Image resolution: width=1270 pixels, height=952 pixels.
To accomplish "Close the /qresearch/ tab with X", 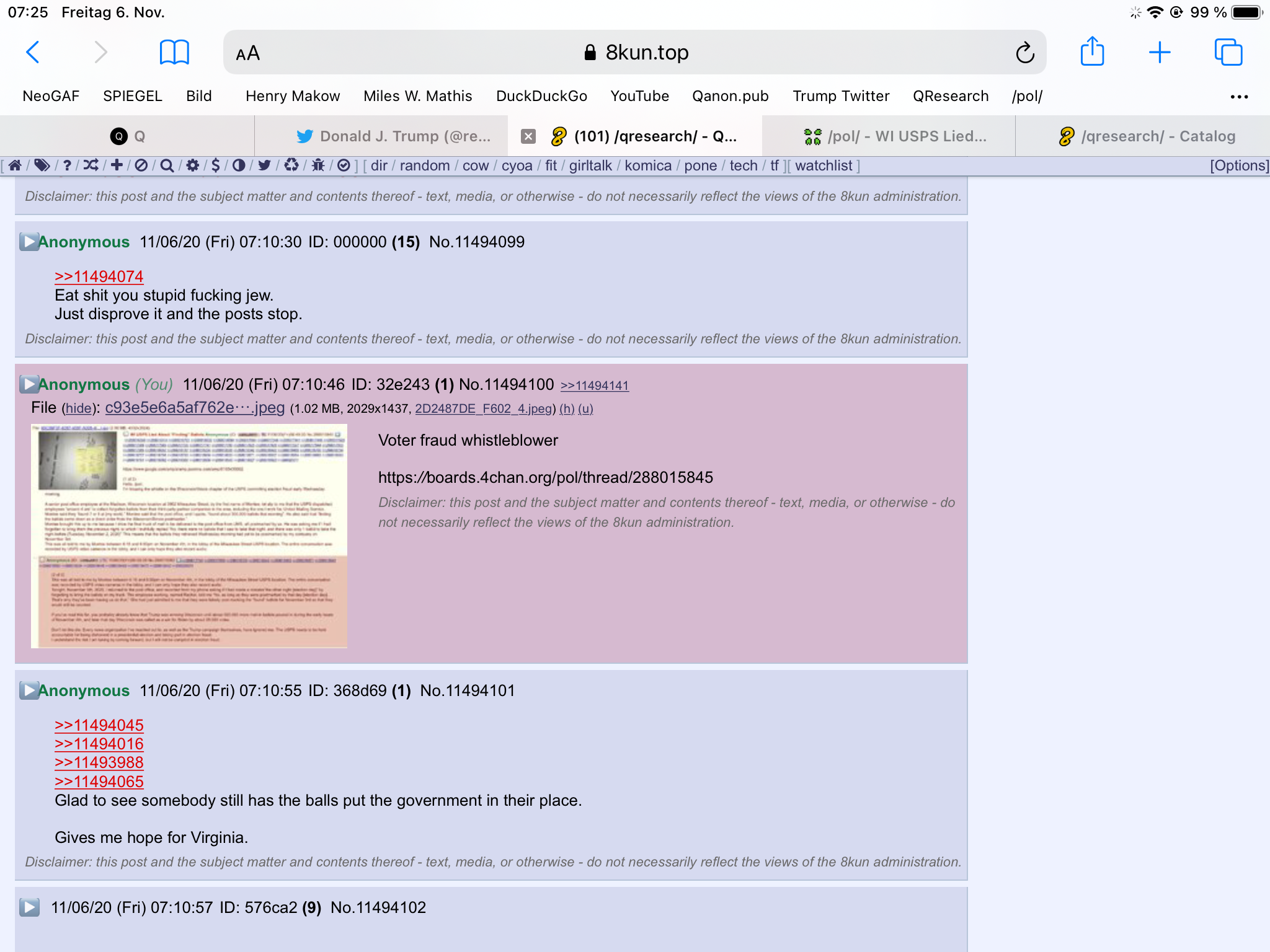I will (528, 136).
